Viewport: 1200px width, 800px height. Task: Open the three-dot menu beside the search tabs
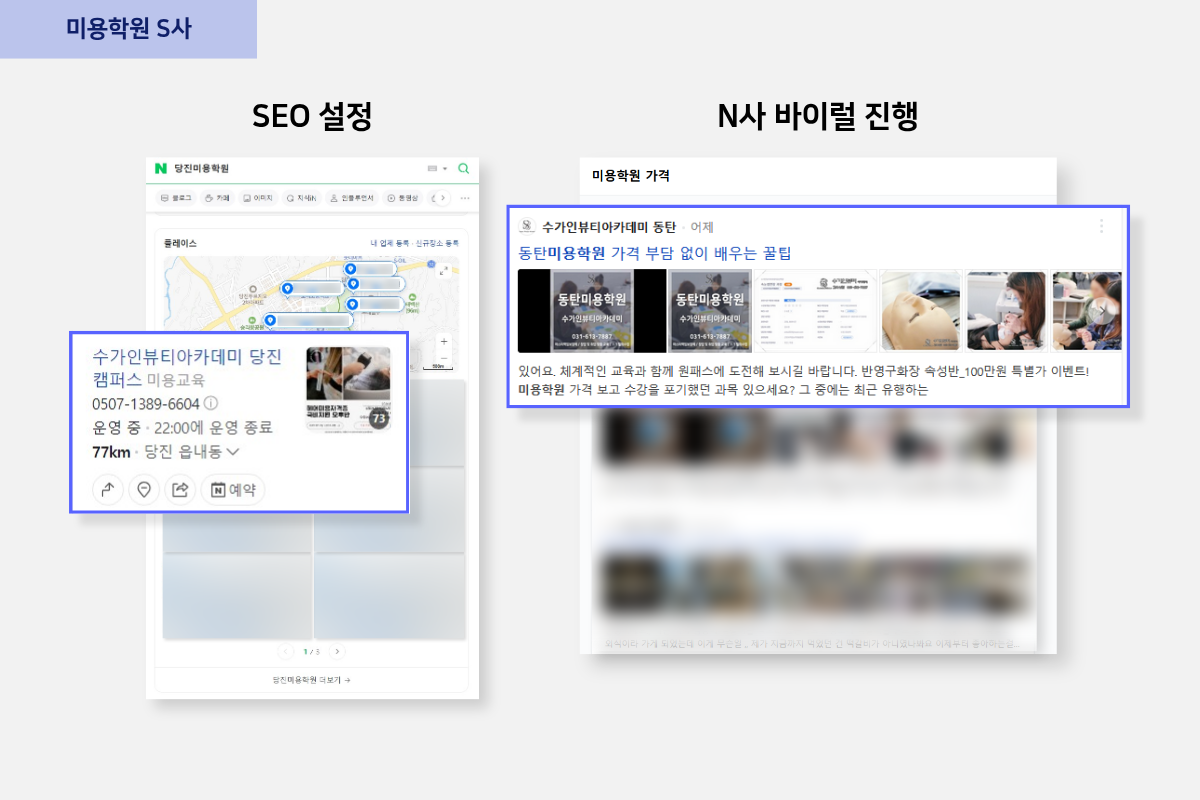click(x=464, y=198)
